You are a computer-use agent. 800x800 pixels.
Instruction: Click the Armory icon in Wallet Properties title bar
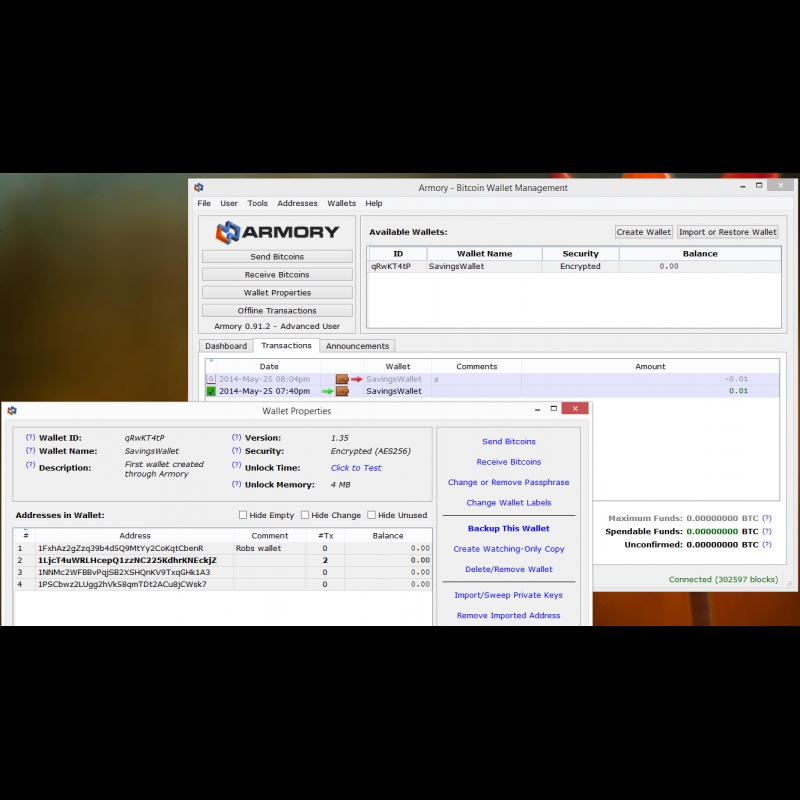coord(12,410)
